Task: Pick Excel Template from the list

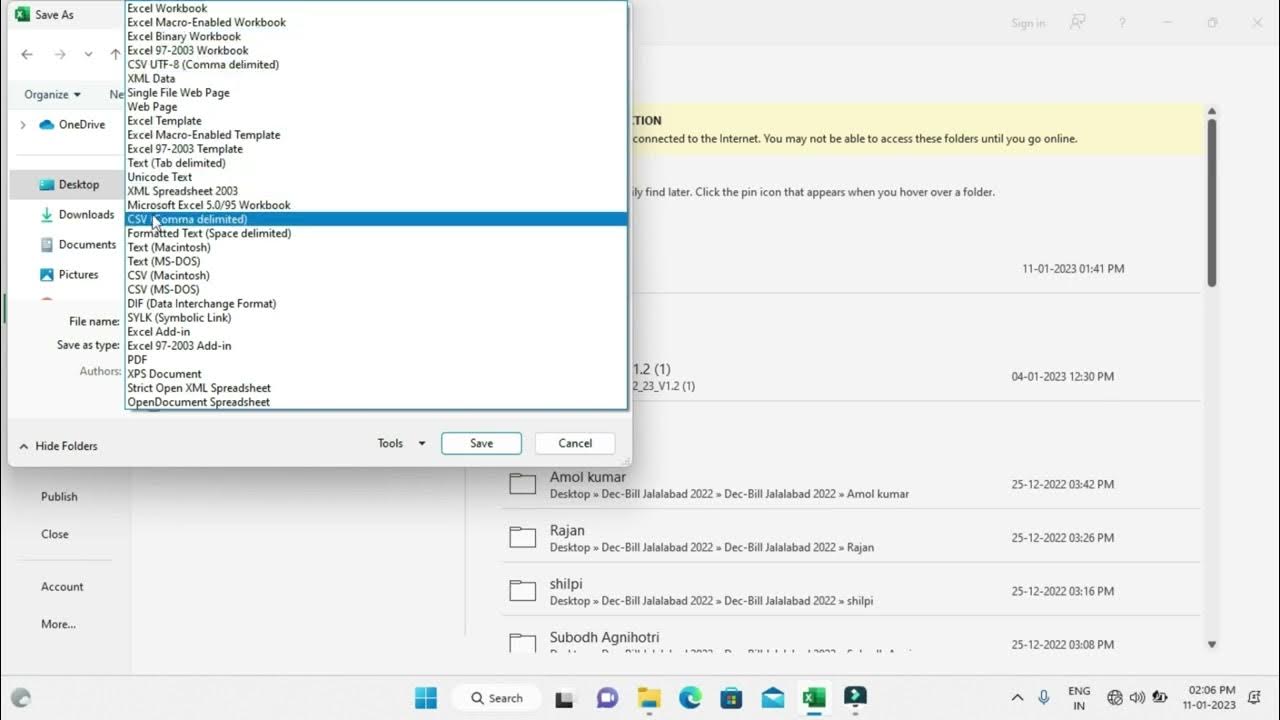Action: pyautogui.click(x=376, y=120)
